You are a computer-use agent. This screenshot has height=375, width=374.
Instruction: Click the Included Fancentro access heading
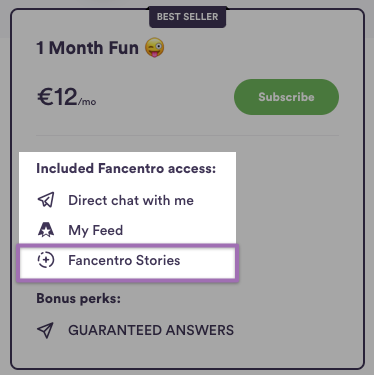point(126,168)
